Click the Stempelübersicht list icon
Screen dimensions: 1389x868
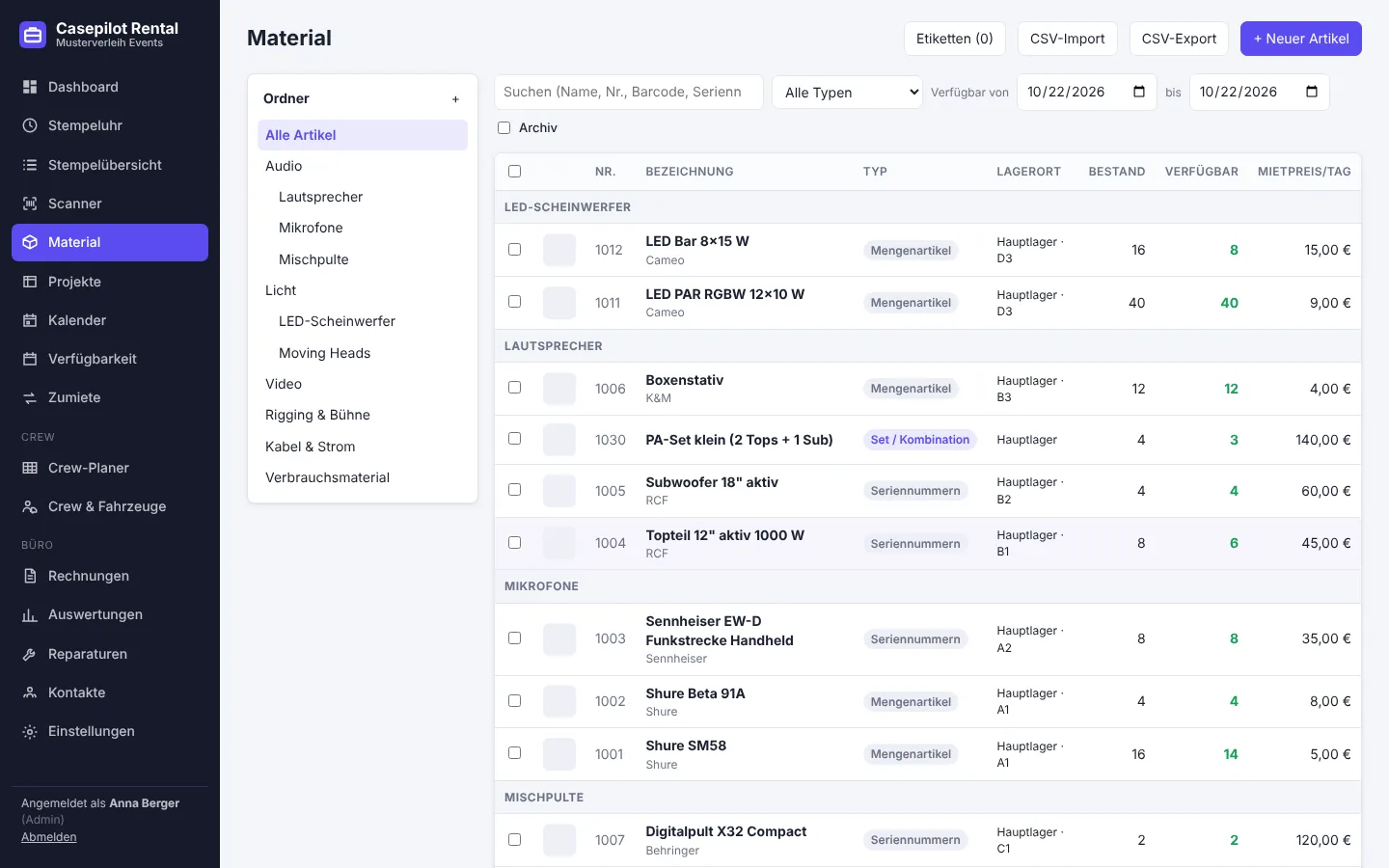click(30, 165)
